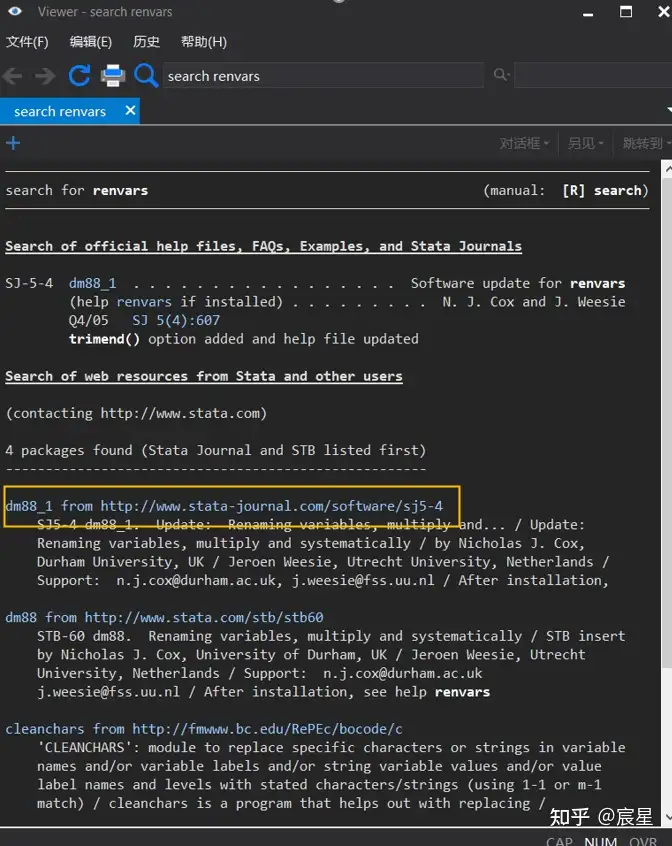Click the Viewer eye icon in title bar

point(15,11)
